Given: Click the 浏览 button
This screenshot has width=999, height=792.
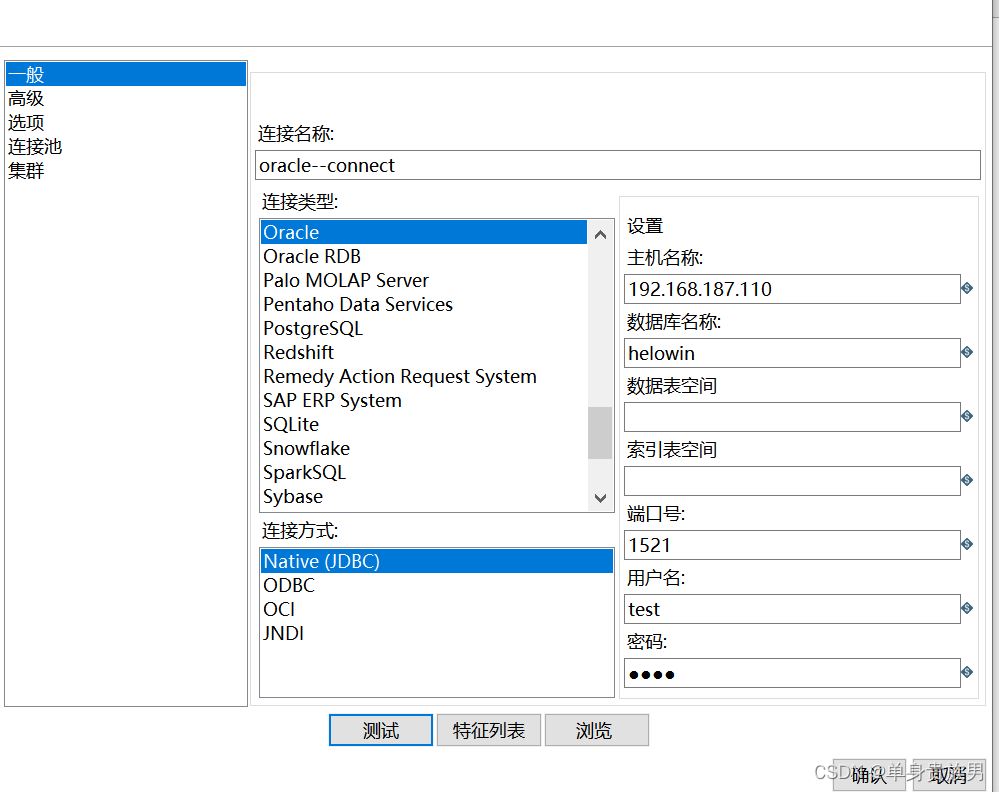Looking at the screenshot, I should (x=597, y=730).
